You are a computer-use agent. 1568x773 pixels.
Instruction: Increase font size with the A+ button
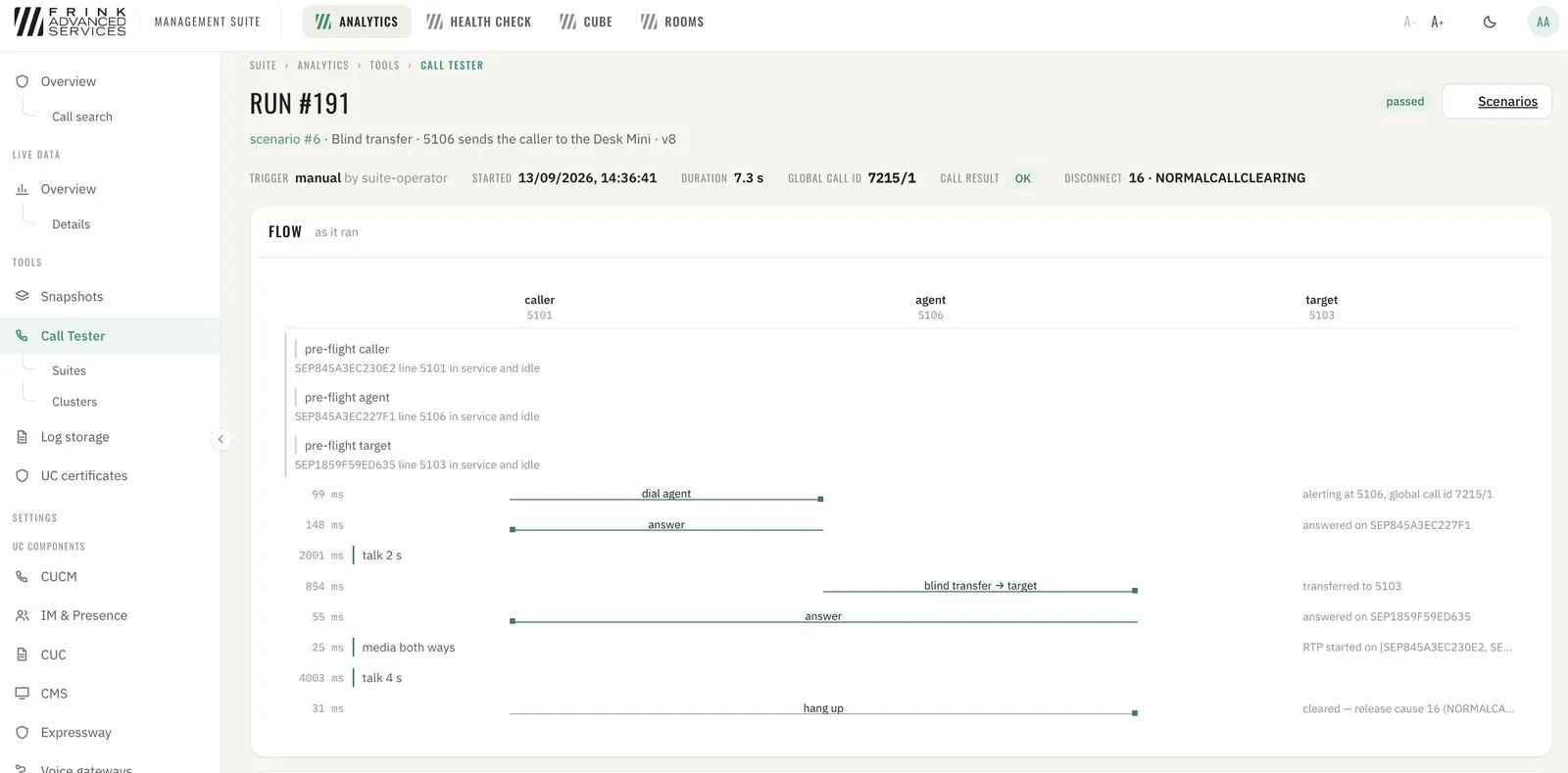point(1438,22)
